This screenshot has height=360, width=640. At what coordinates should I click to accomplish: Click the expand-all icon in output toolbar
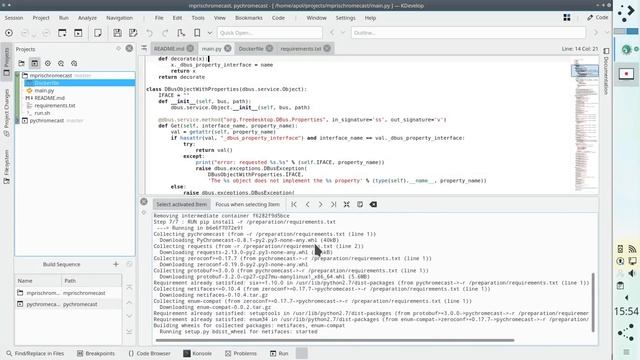point(347,204)
